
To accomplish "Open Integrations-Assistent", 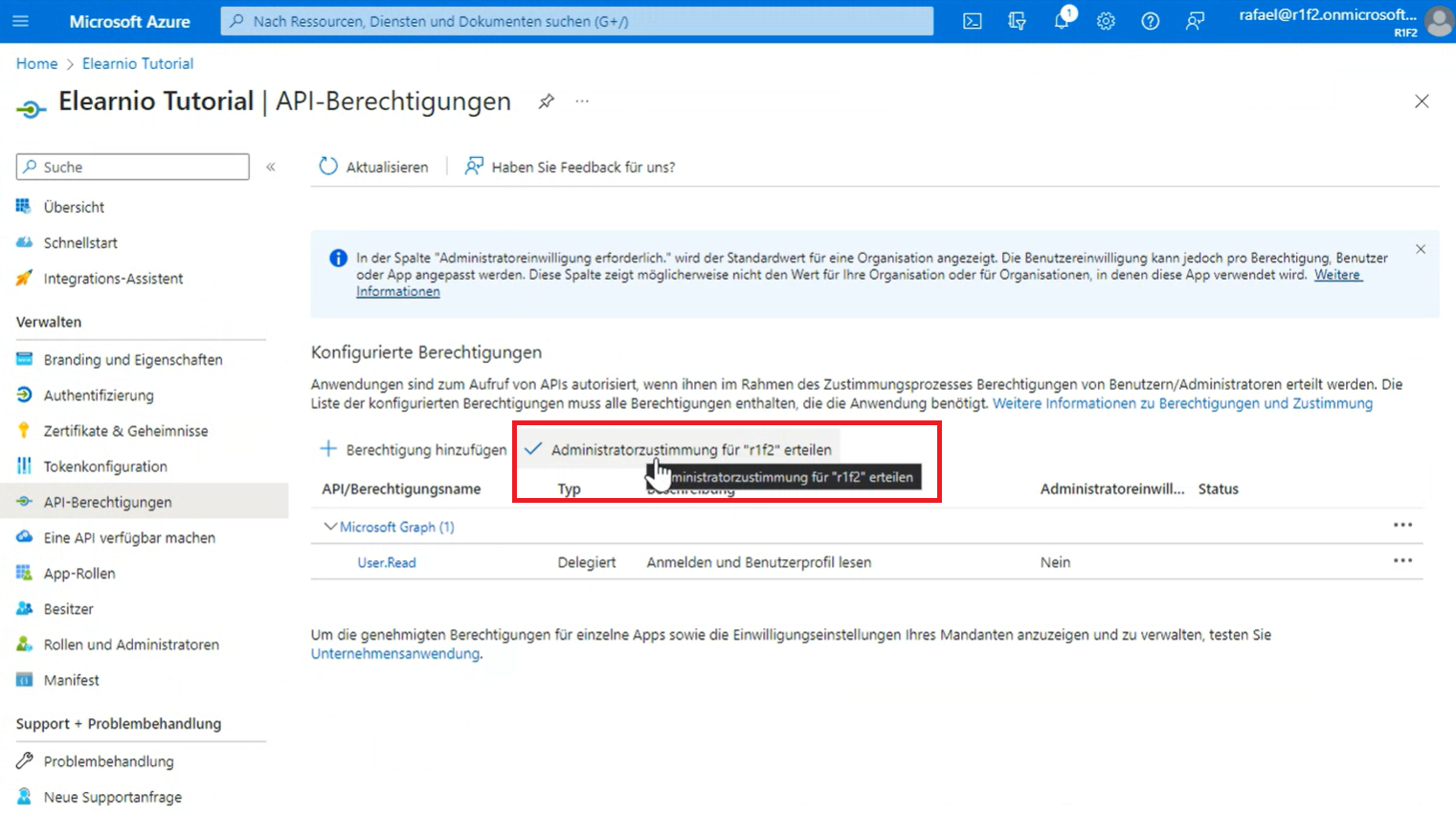I will tap(113, 279).
